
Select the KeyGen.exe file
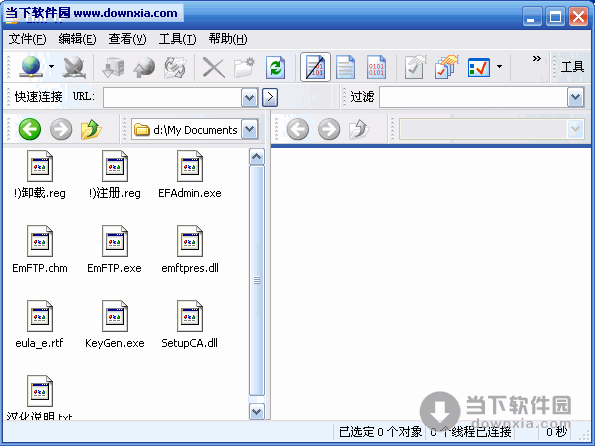[x=115, y=325]
